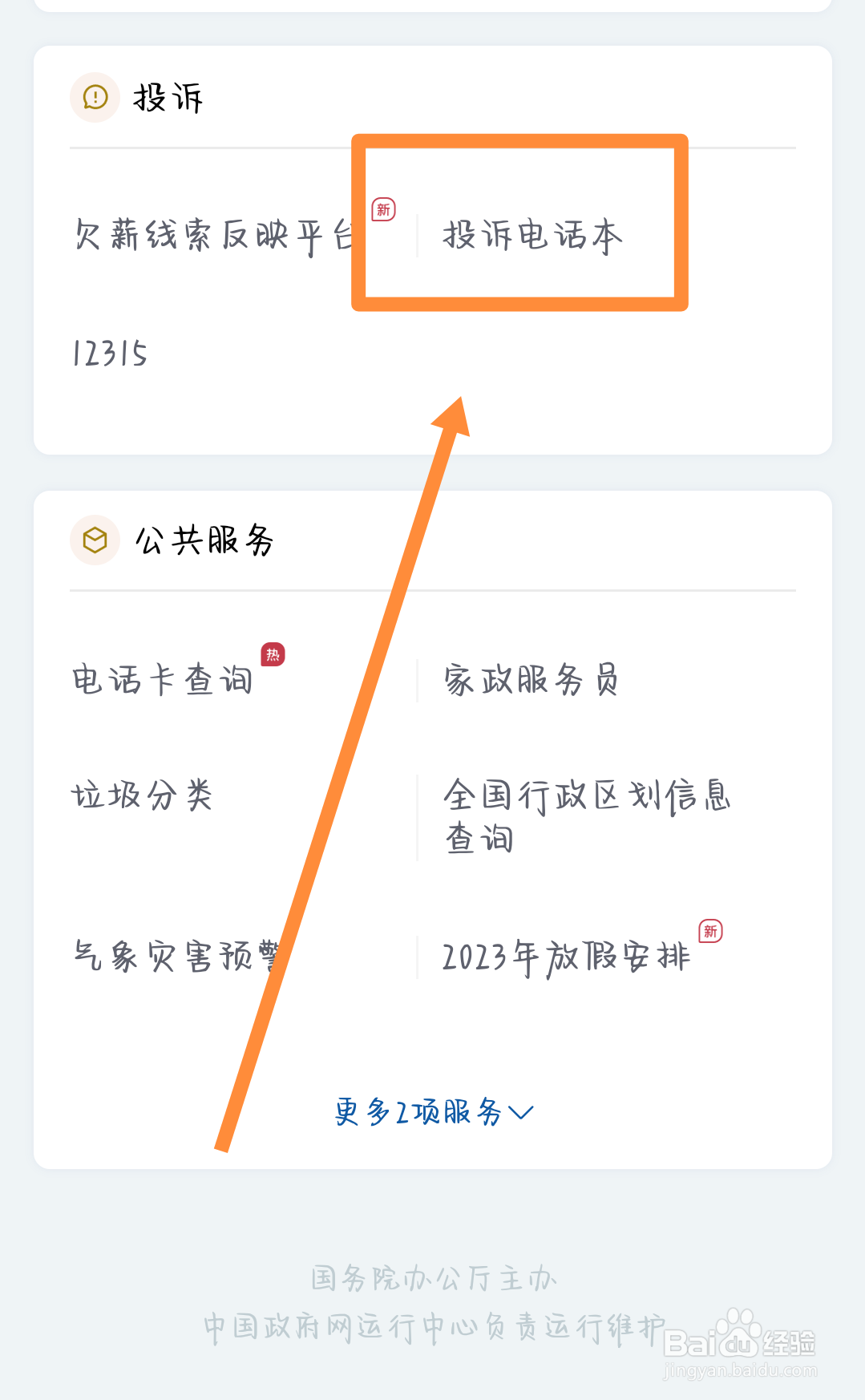This screenshot has width=865, height=1400.
Task: Tap the 公共服务 section heading
Action: click(204, 540)
